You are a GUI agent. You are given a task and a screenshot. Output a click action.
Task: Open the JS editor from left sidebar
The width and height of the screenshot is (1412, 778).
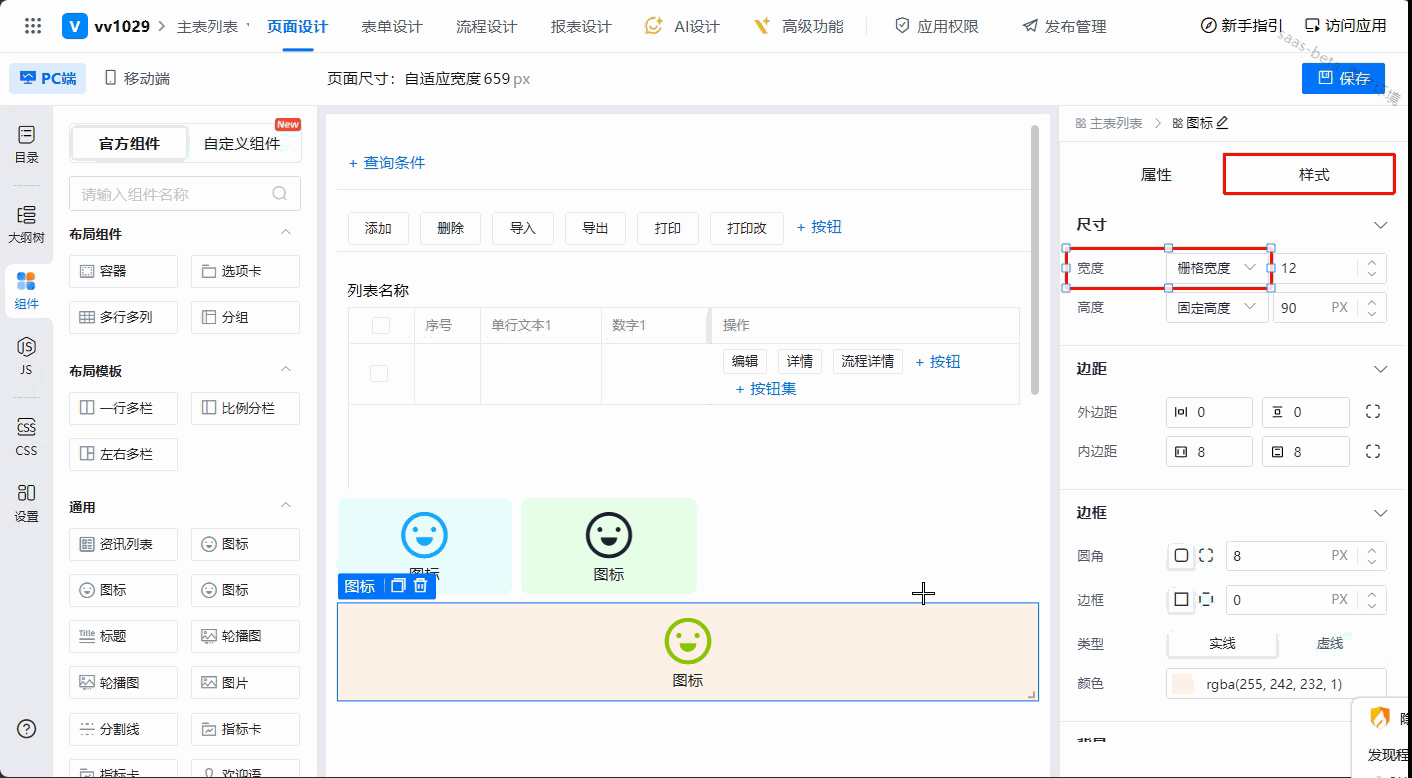26,356
